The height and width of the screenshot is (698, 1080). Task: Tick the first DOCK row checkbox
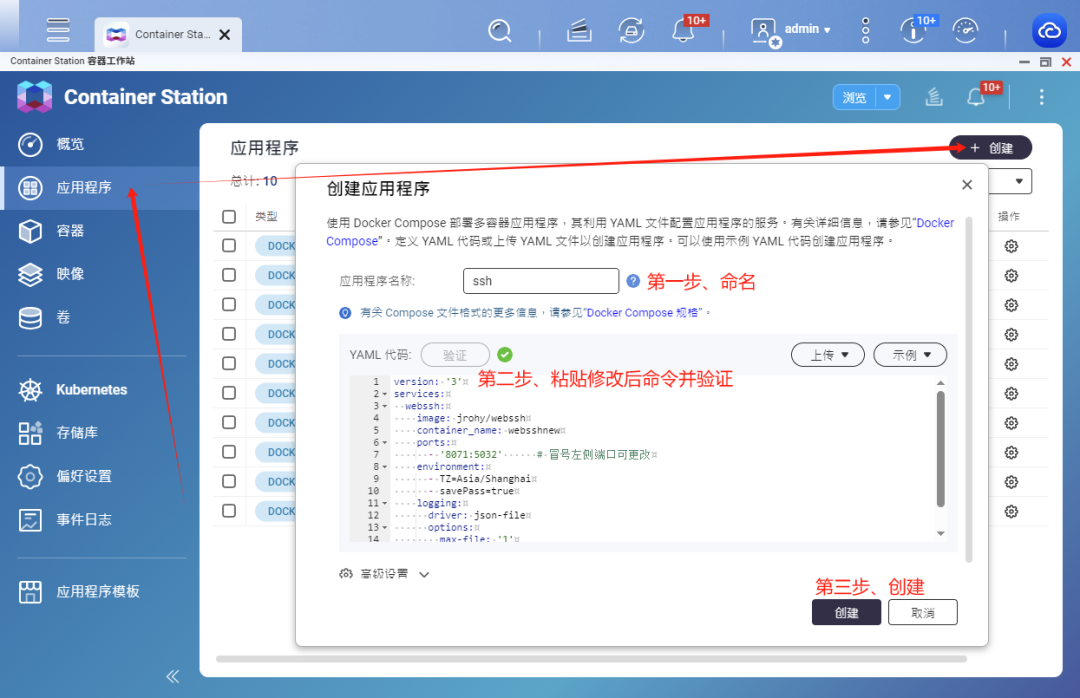(229, 245)
